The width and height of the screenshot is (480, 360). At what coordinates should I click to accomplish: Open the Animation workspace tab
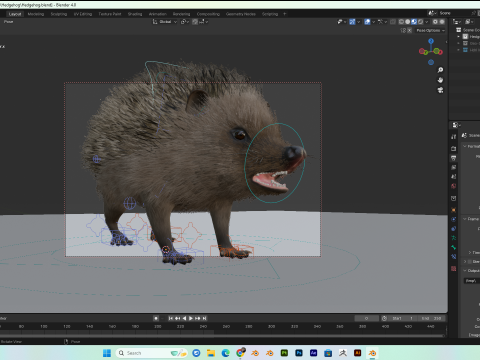(x=158, y=14)
